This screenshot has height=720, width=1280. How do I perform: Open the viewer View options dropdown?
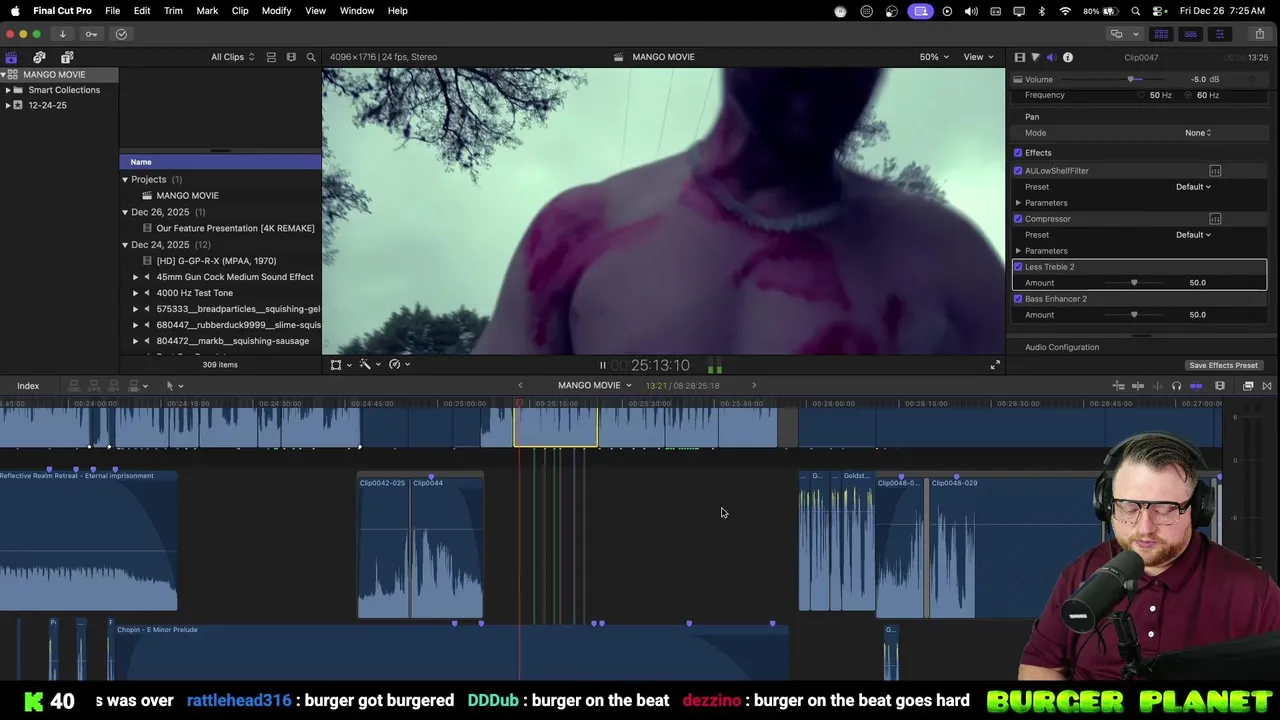978,57
